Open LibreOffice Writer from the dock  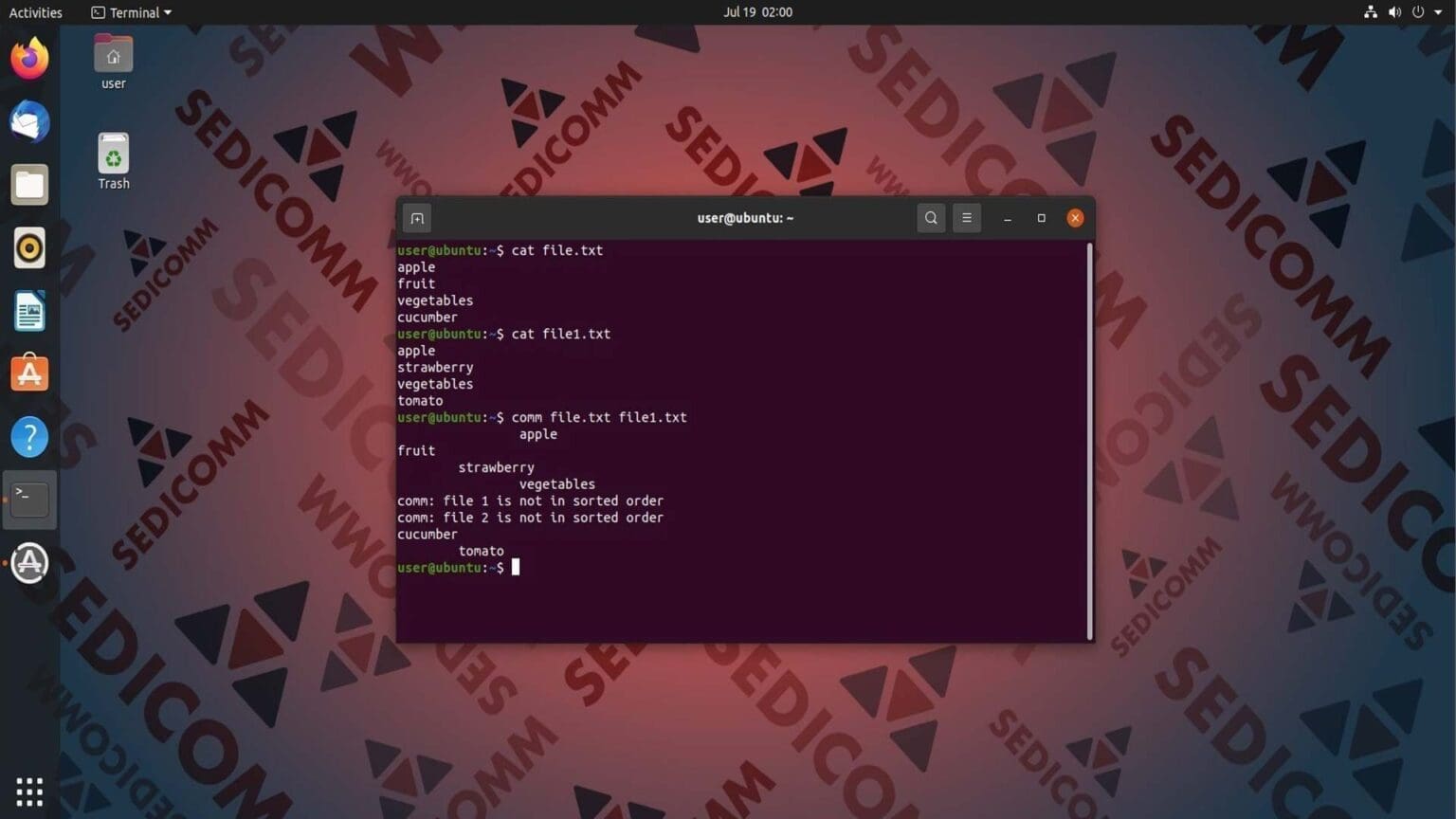(x=29, y=311)
